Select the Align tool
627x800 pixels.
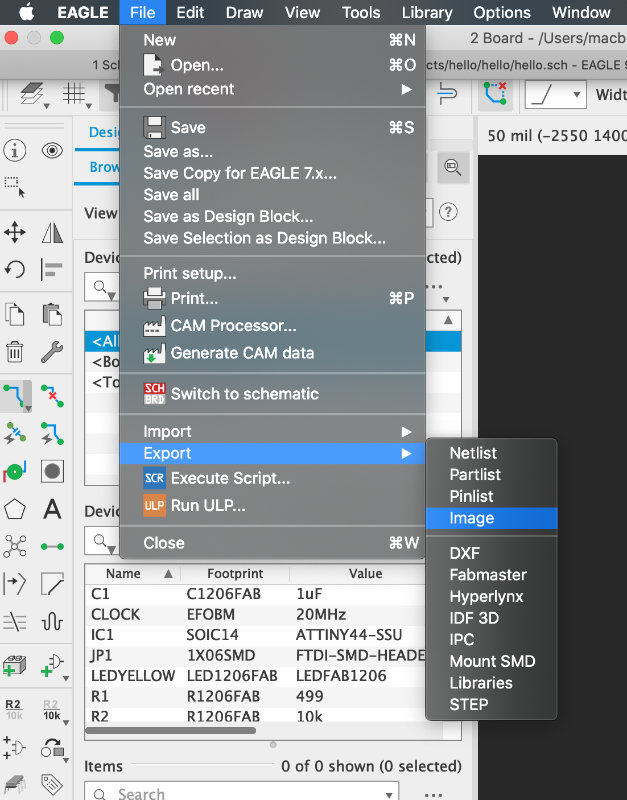click(52, 269)
